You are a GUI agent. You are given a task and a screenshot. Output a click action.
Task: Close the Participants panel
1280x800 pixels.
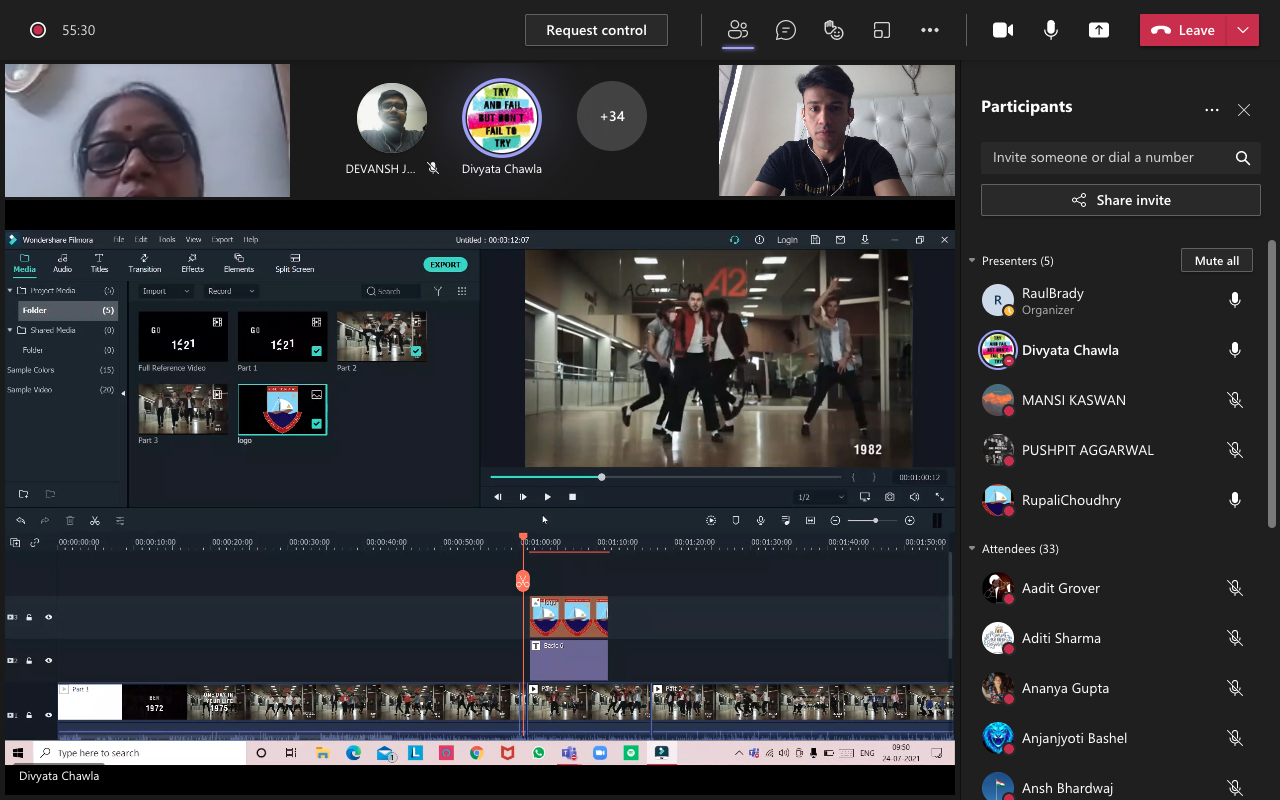[x=1244, y=110]
